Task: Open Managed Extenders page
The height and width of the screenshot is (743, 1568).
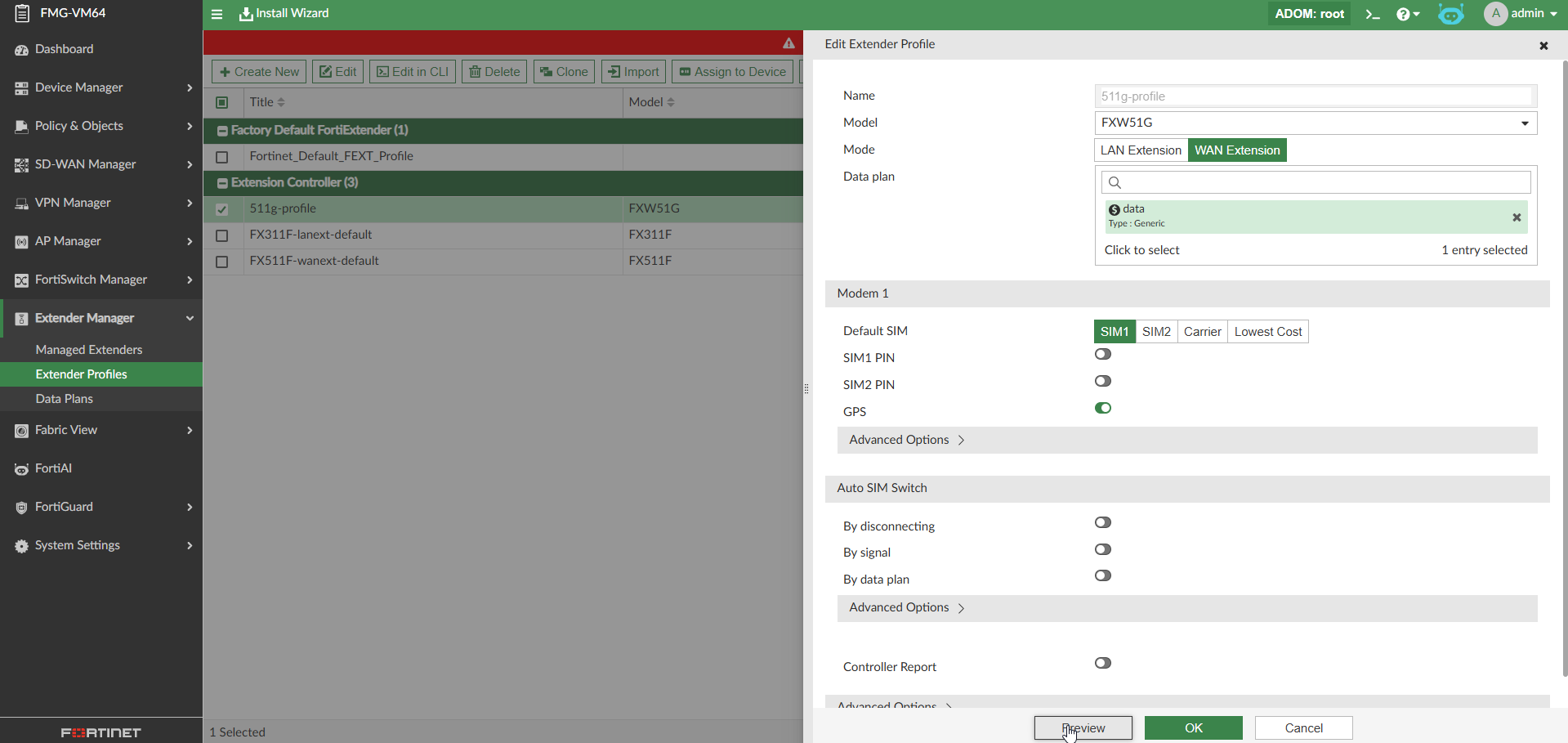Action: point(101,350)
